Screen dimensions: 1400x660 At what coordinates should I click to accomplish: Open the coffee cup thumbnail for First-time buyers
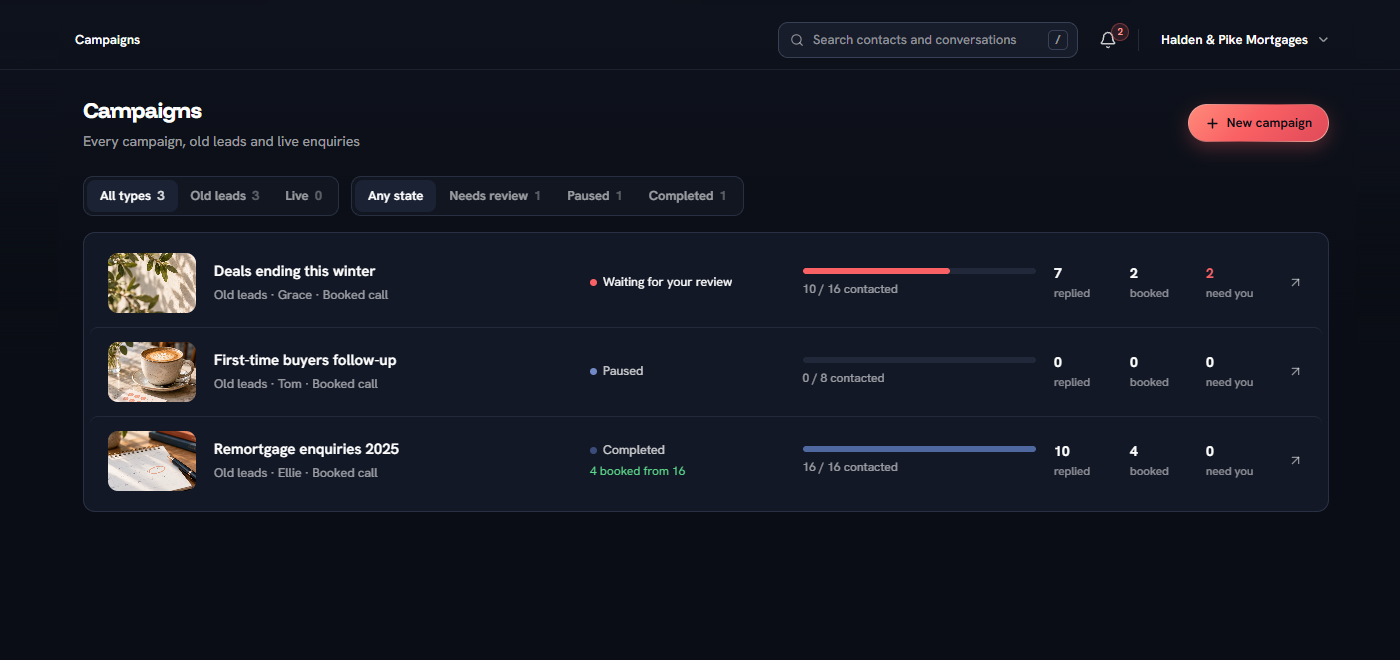152,372
